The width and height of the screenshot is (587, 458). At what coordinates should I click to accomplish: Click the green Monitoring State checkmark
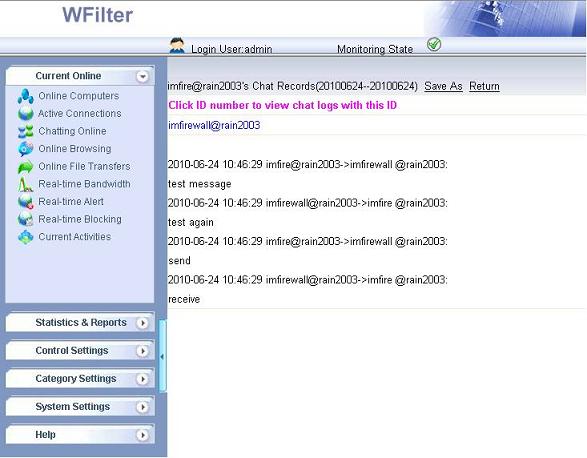[434, 45]
